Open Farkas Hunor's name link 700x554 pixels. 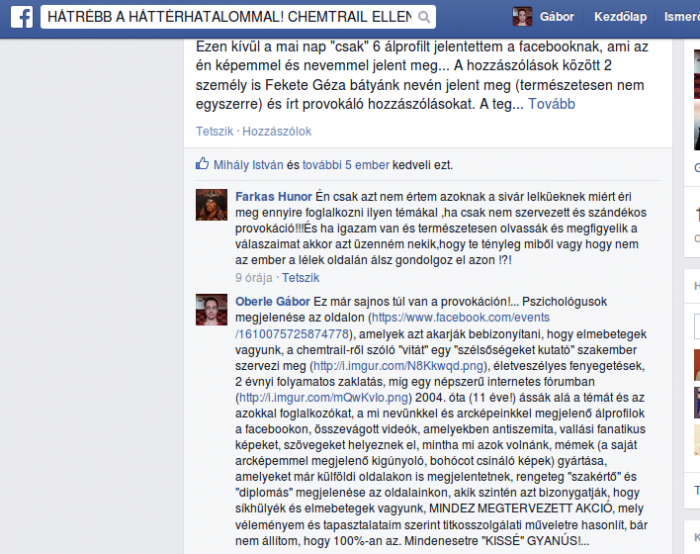273,197
